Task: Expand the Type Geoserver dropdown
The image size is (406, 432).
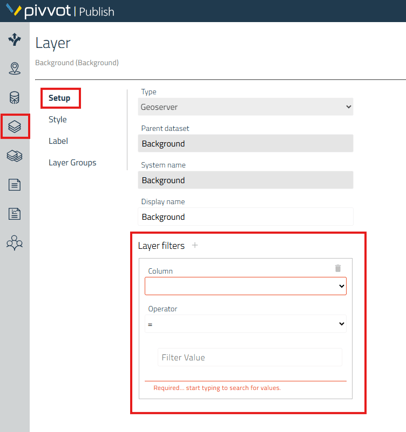Action: coord(245,107)
